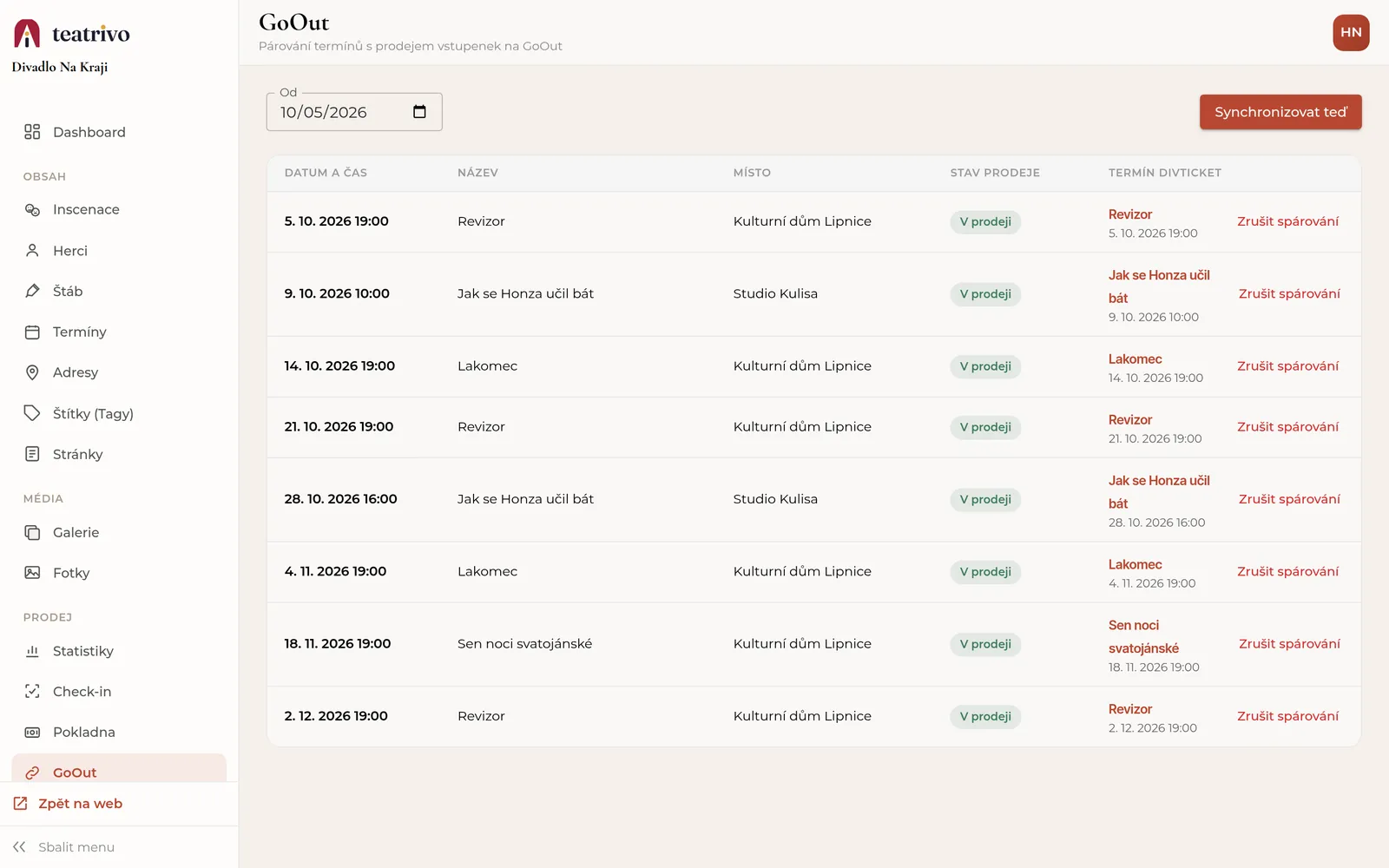
Task: Click the Inscenace masks icon
Action: (x=32, y=210)
